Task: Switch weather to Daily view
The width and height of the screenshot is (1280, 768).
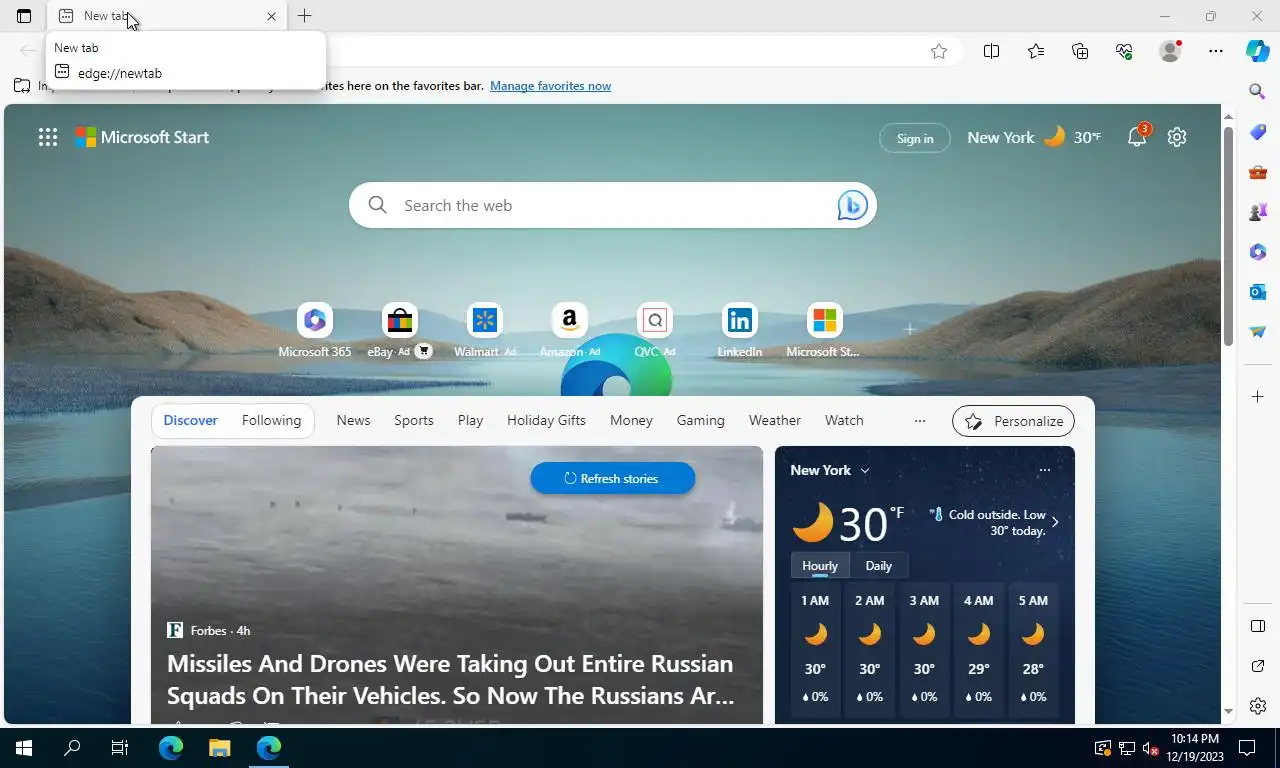Action: [879, 566]
